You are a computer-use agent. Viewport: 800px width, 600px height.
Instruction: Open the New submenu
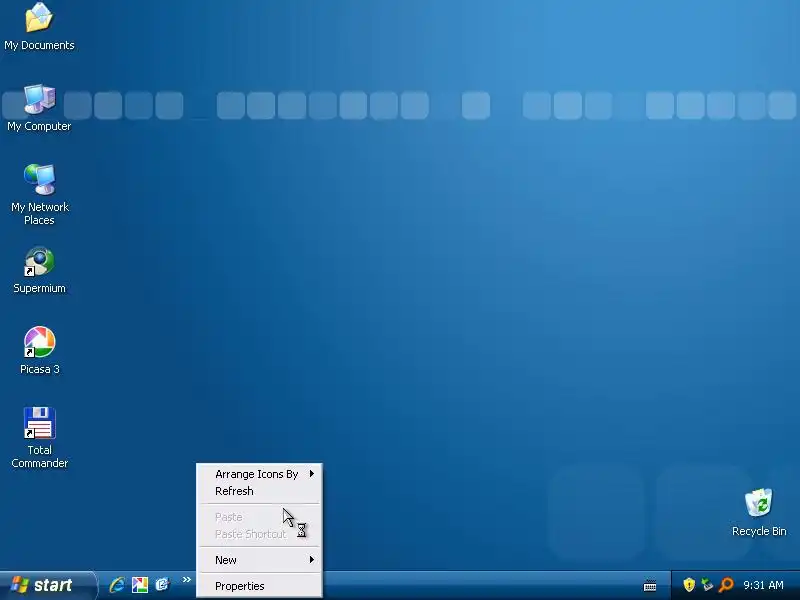[x=259, y=560]
